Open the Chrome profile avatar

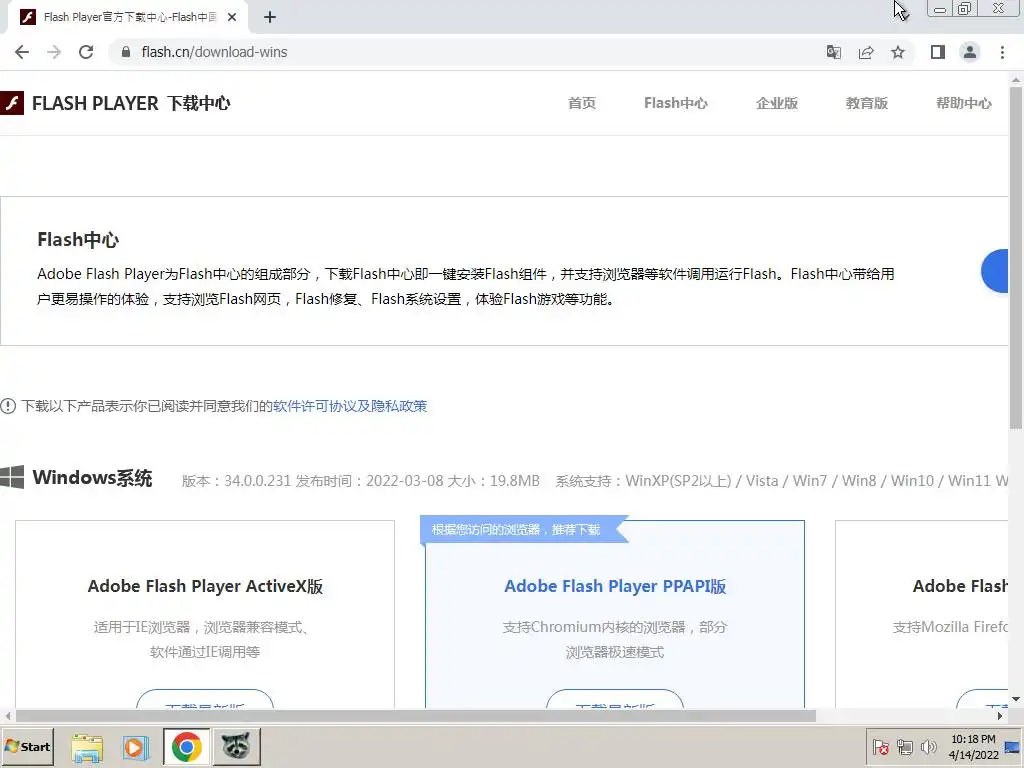tap(970, 52)
